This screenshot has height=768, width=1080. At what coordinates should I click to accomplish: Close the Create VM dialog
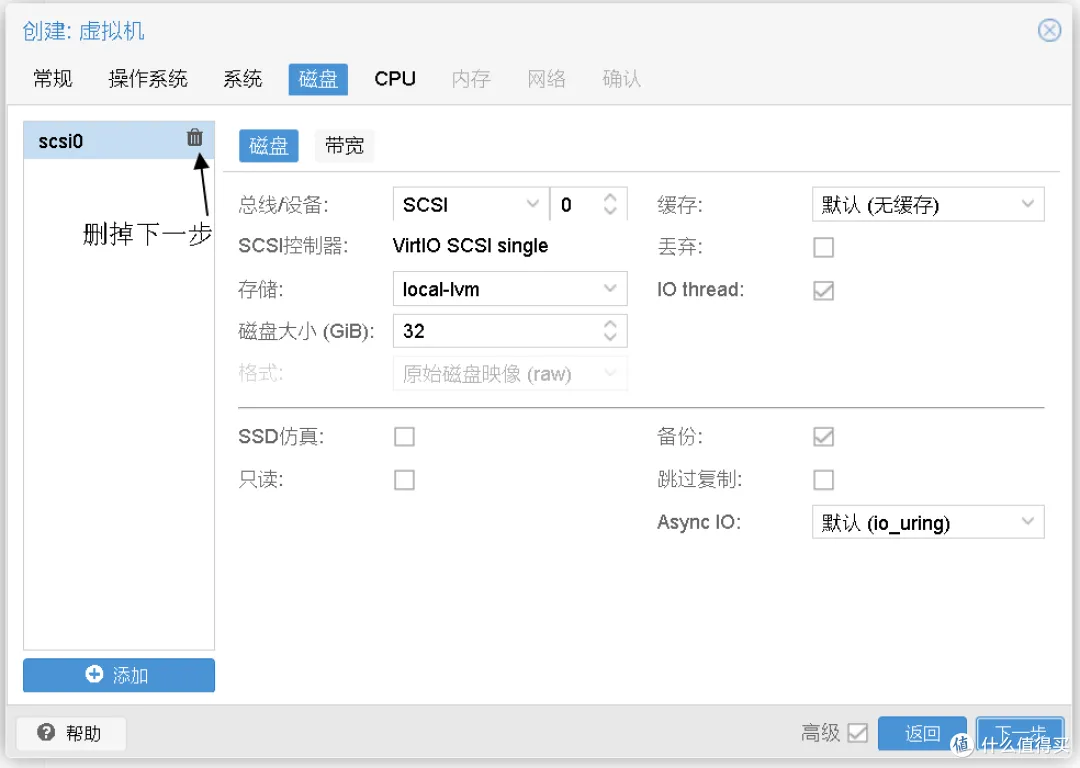point(1049,30)
